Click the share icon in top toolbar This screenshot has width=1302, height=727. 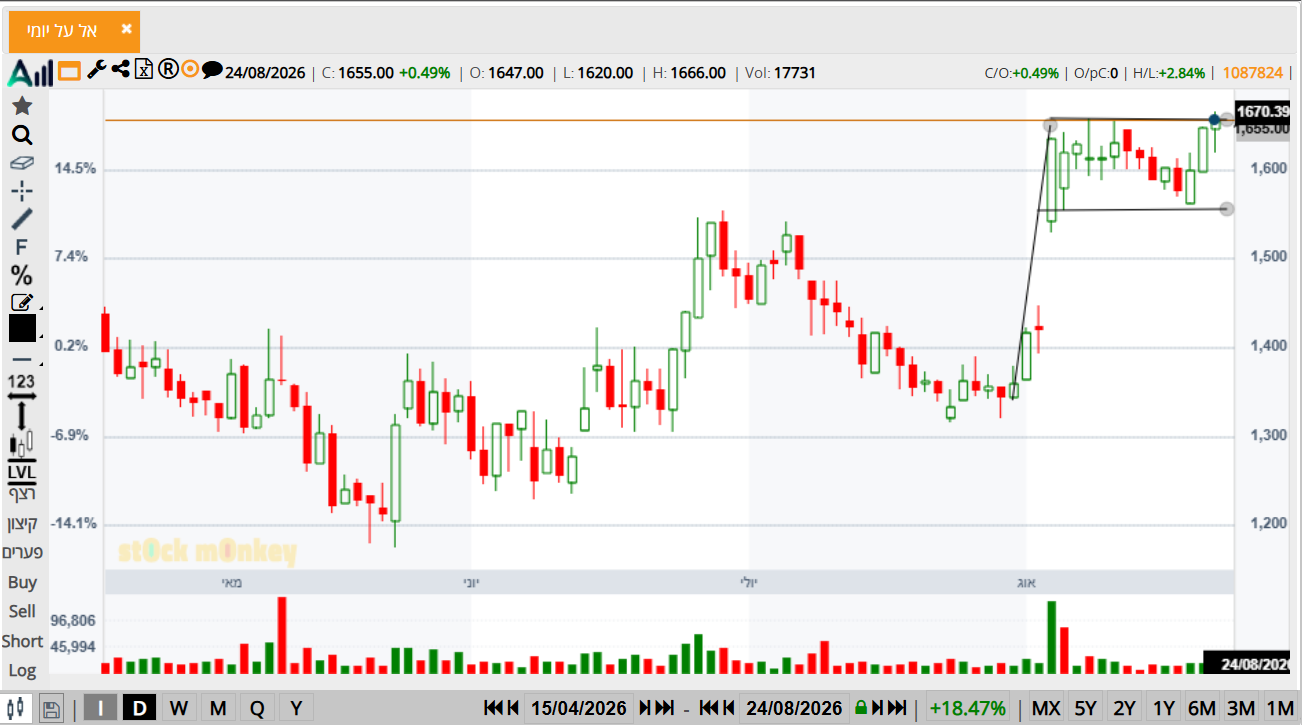(x=121, y=69)
